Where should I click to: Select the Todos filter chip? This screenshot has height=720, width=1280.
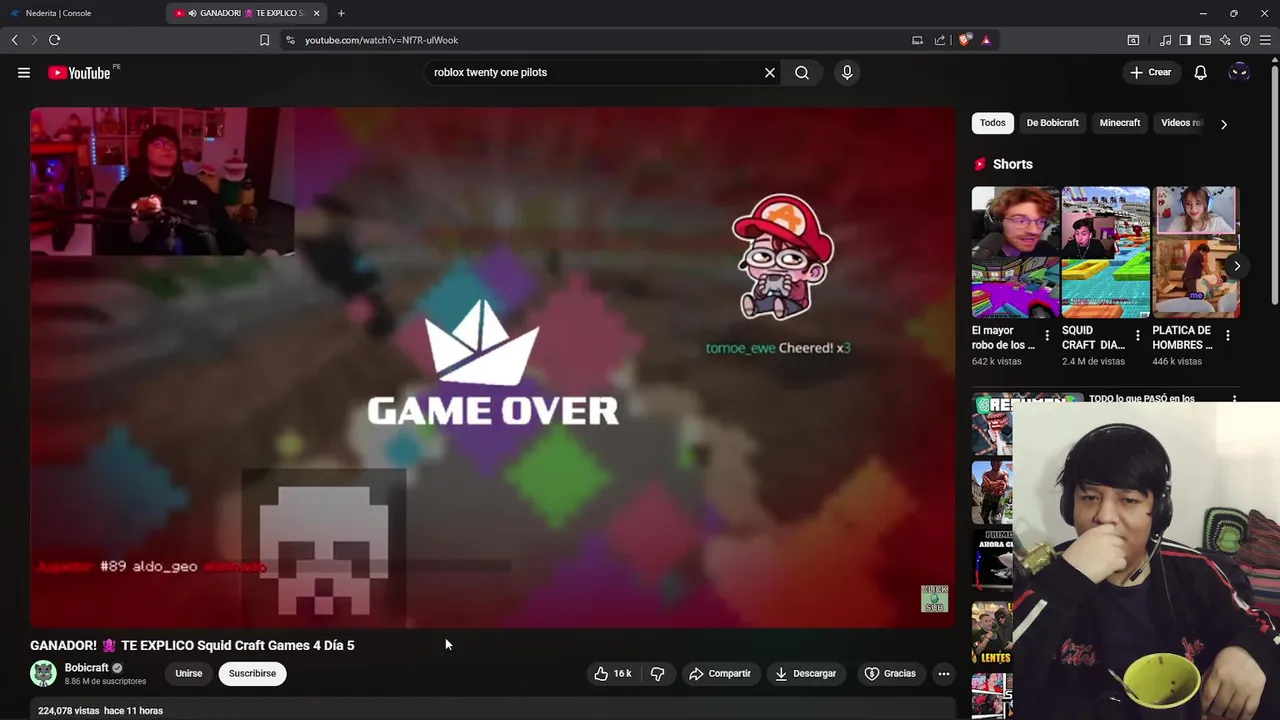[x=993, y=123]
